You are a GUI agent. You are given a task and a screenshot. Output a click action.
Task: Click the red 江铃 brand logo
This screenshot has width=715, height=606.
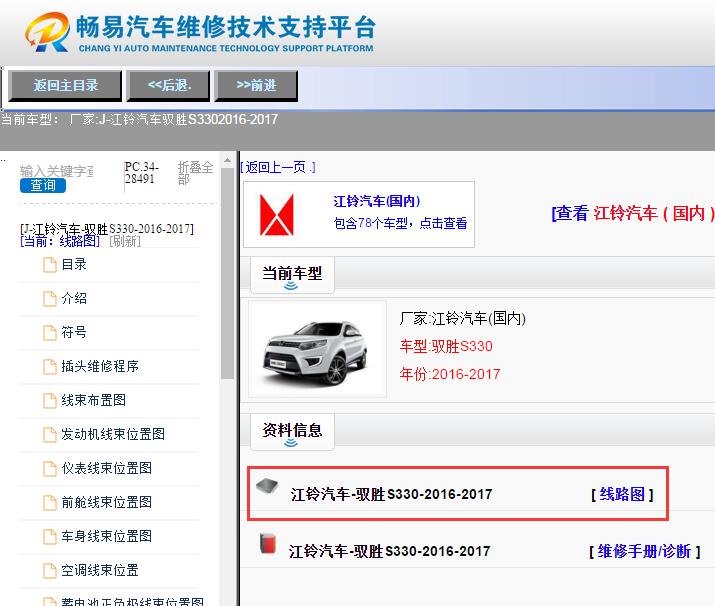pyautogui.click(x=276, y=215)
